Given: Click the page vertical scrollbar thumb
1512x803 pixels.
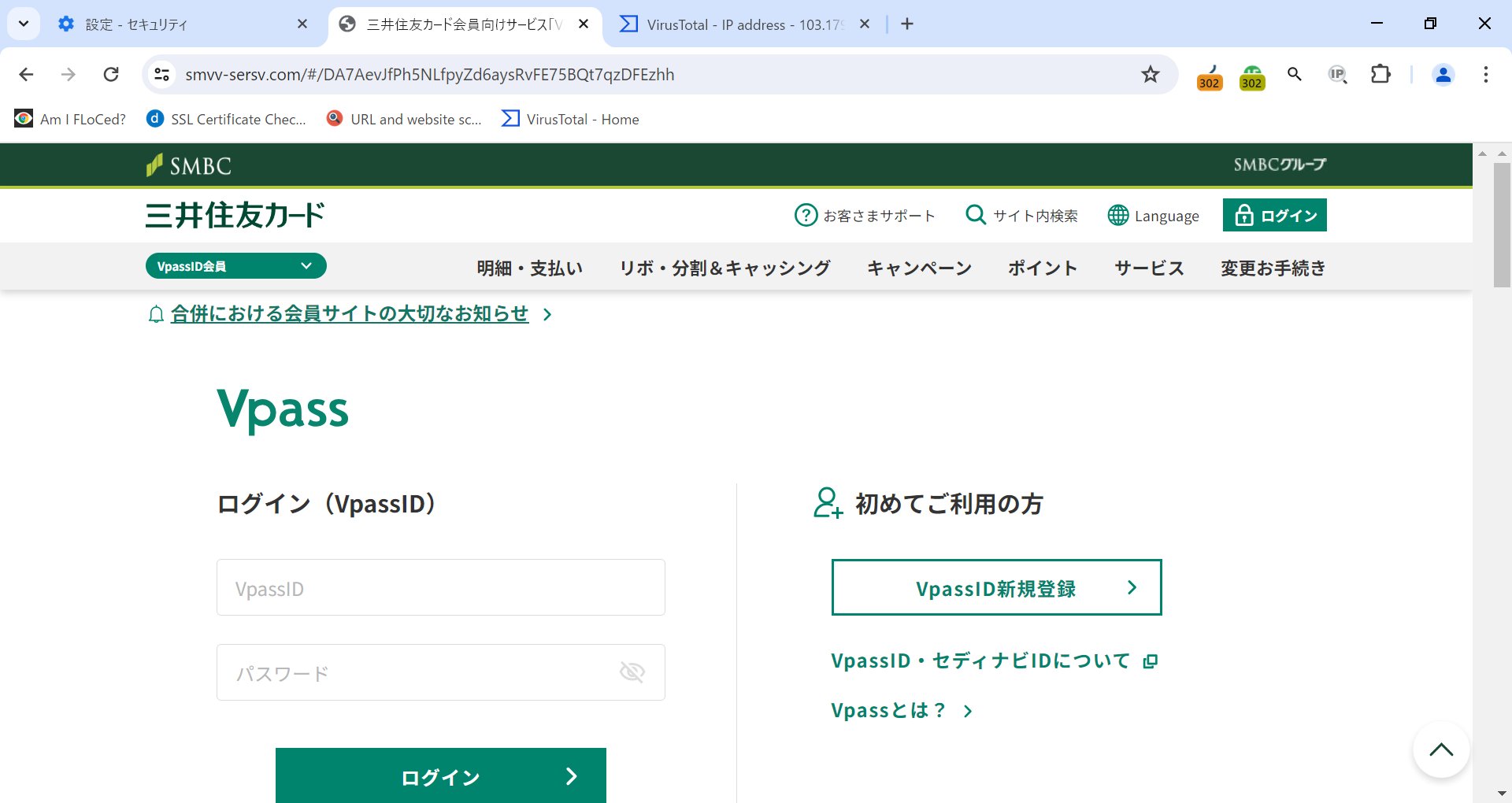Looking at the screenshot, I should (1502, 224).
